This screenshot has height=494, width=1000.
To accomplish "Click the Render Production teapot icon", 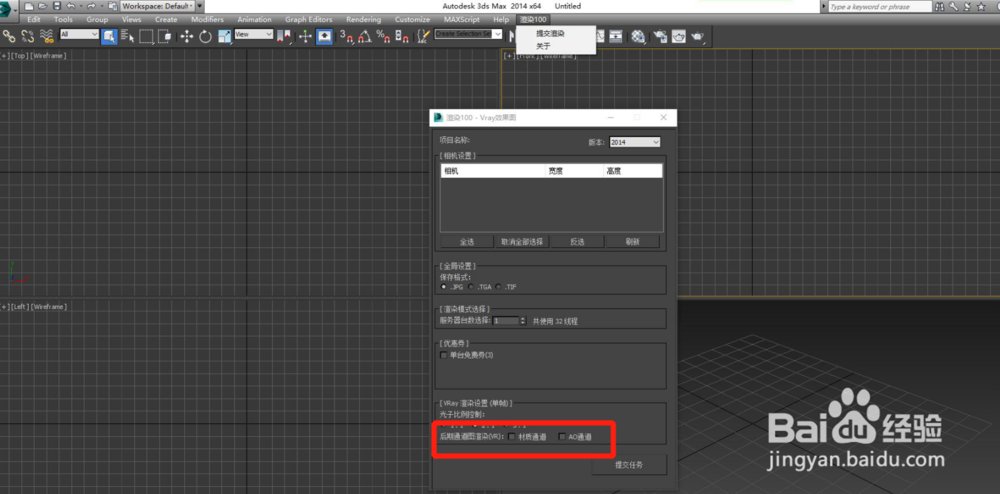I will pyautogui.click(x=698, y=36).
